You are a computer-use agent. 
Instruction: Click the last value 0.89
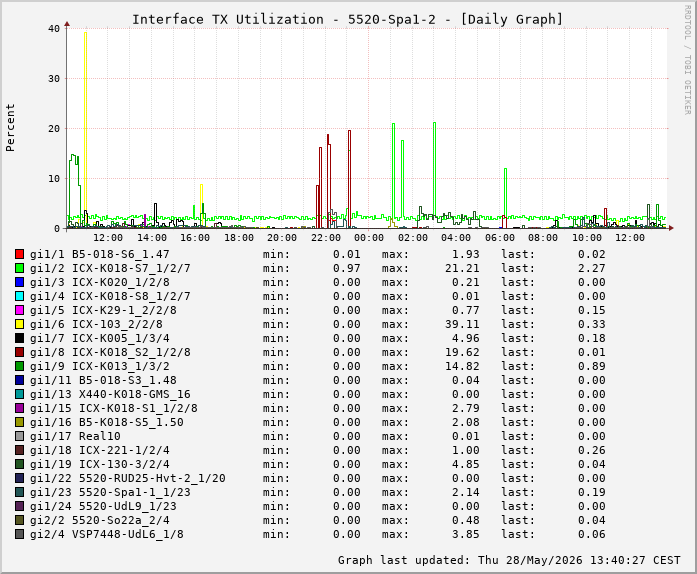(x=592, y=366)
